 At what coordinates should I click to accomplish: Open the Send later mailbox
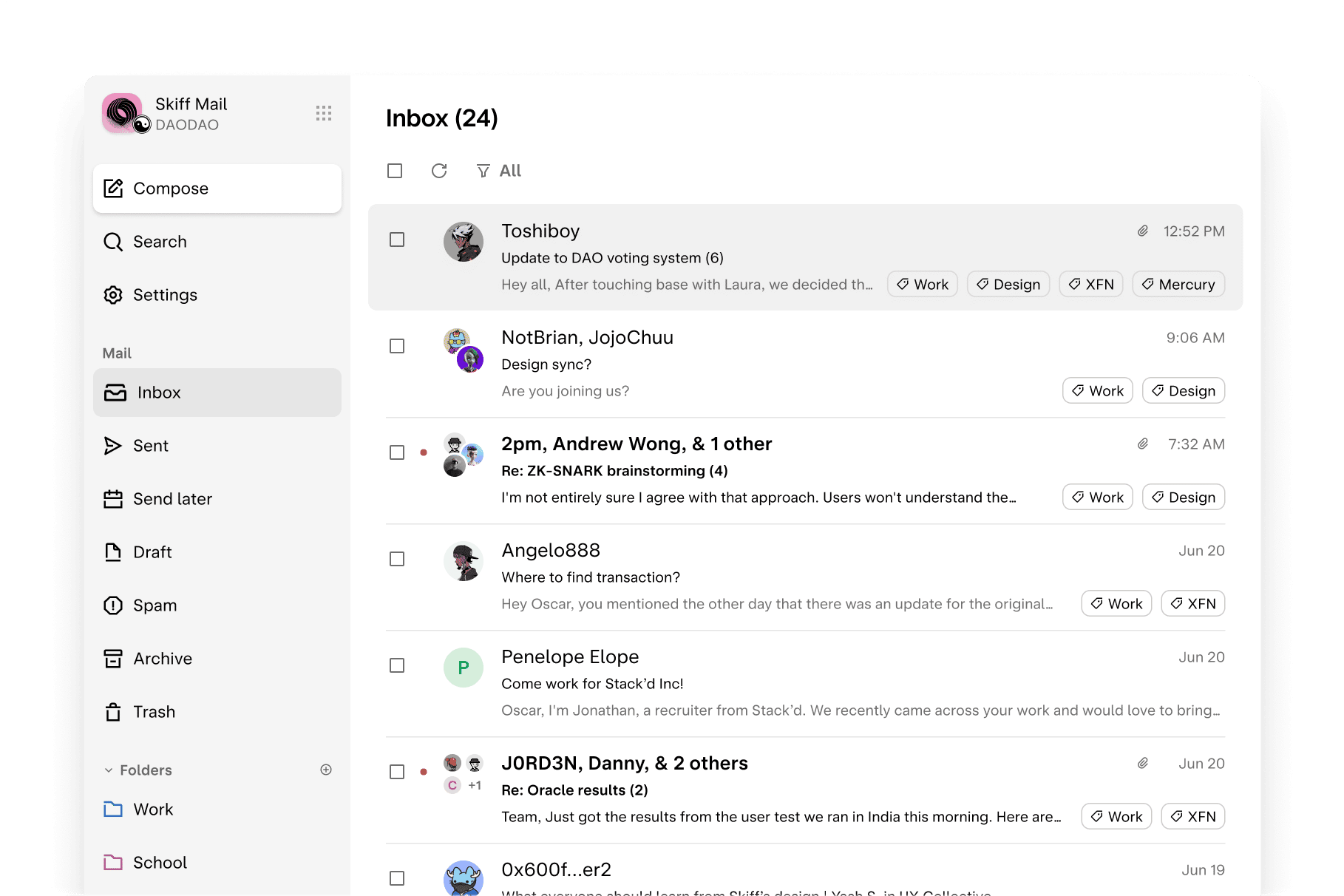click(x=217, y=499)
